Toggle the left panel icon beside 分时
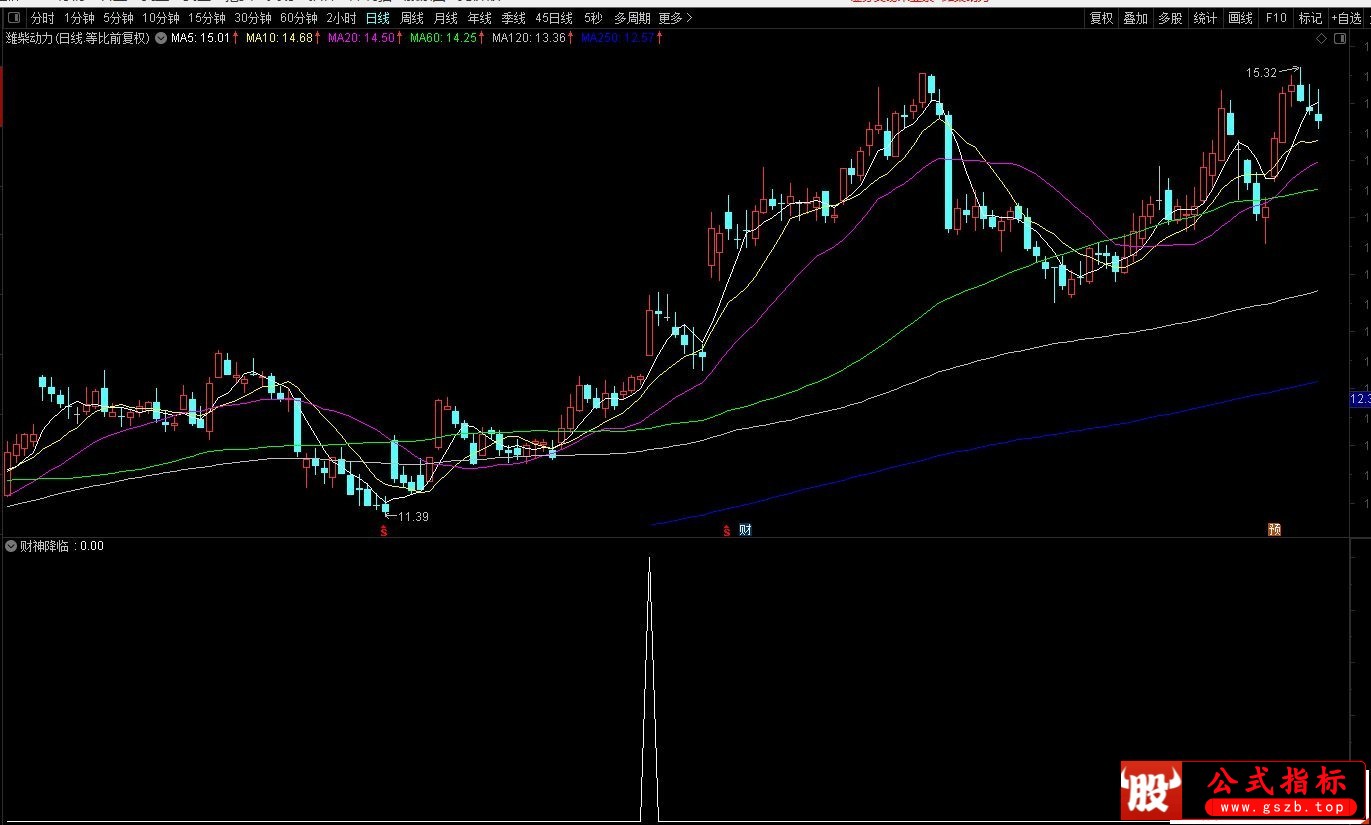The image size is (1371, 825). [13, 18]
